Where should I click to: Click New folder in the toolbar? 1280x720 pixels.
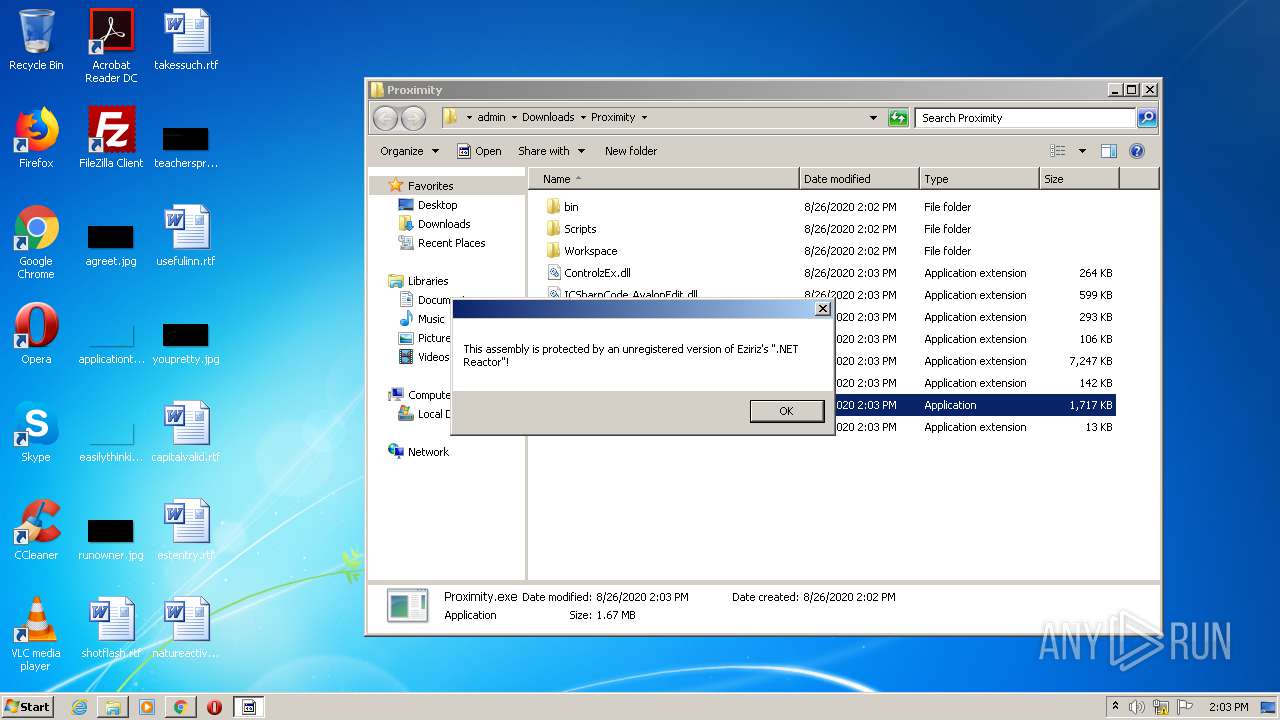point(631,151)
